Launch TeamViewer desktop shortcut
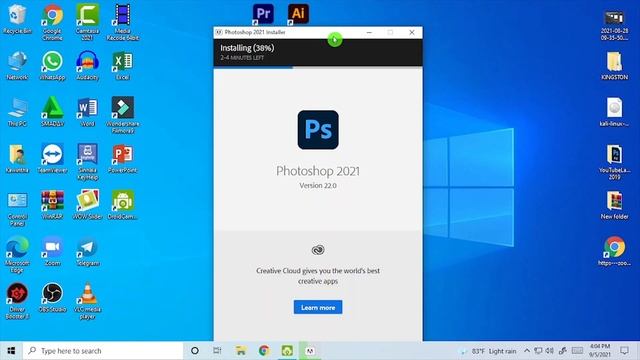The height and width of the screenshot is (360, 640). 52,158
